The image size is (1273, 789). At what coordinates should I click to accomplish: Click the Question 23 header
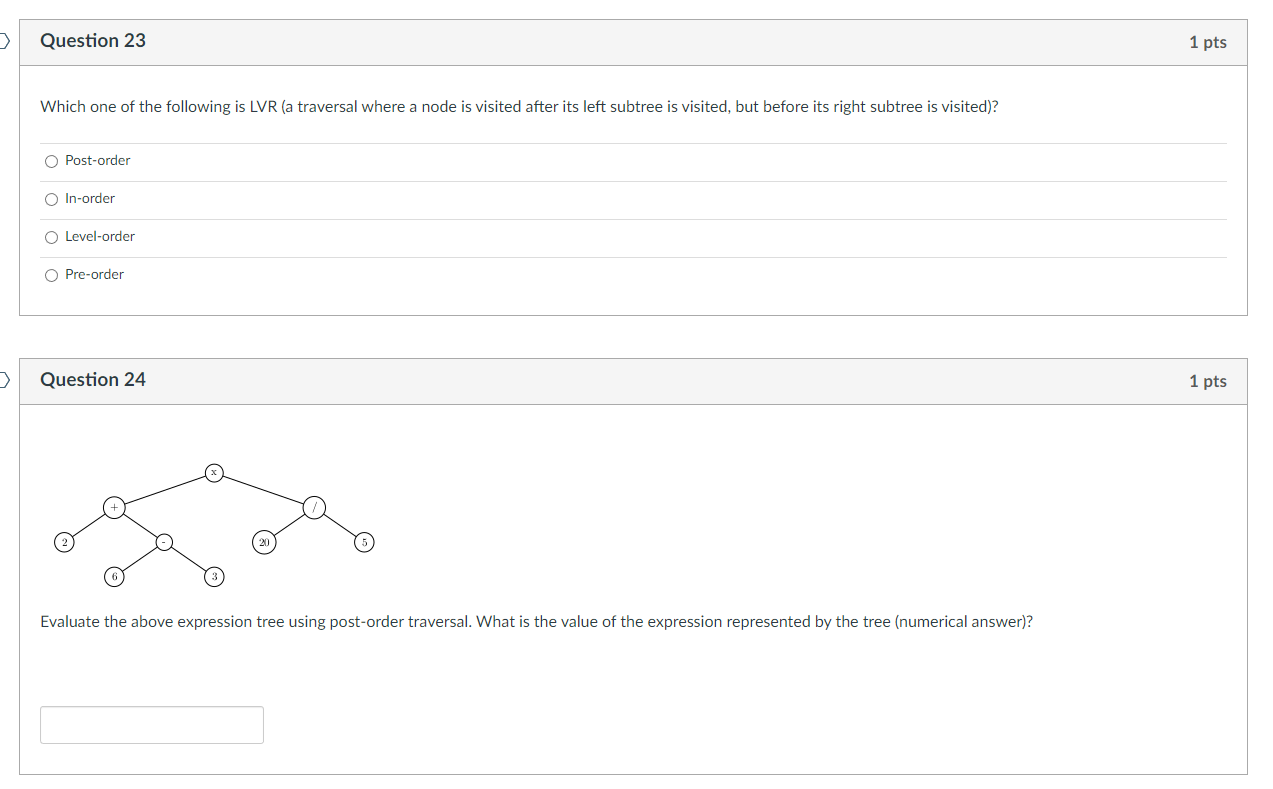[x=93, y=42]
